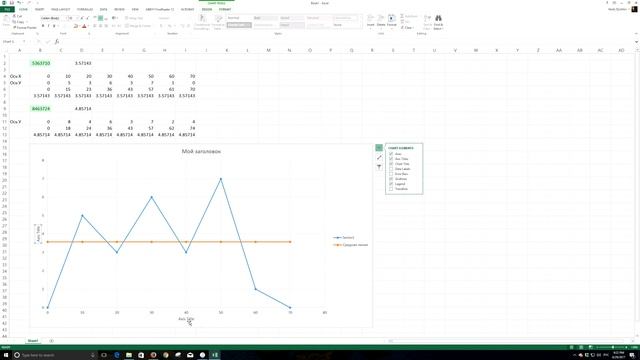Click the Sort & Filter icon
The width and height of the screenshot is (640, 360).
click(x=427, y=18)
